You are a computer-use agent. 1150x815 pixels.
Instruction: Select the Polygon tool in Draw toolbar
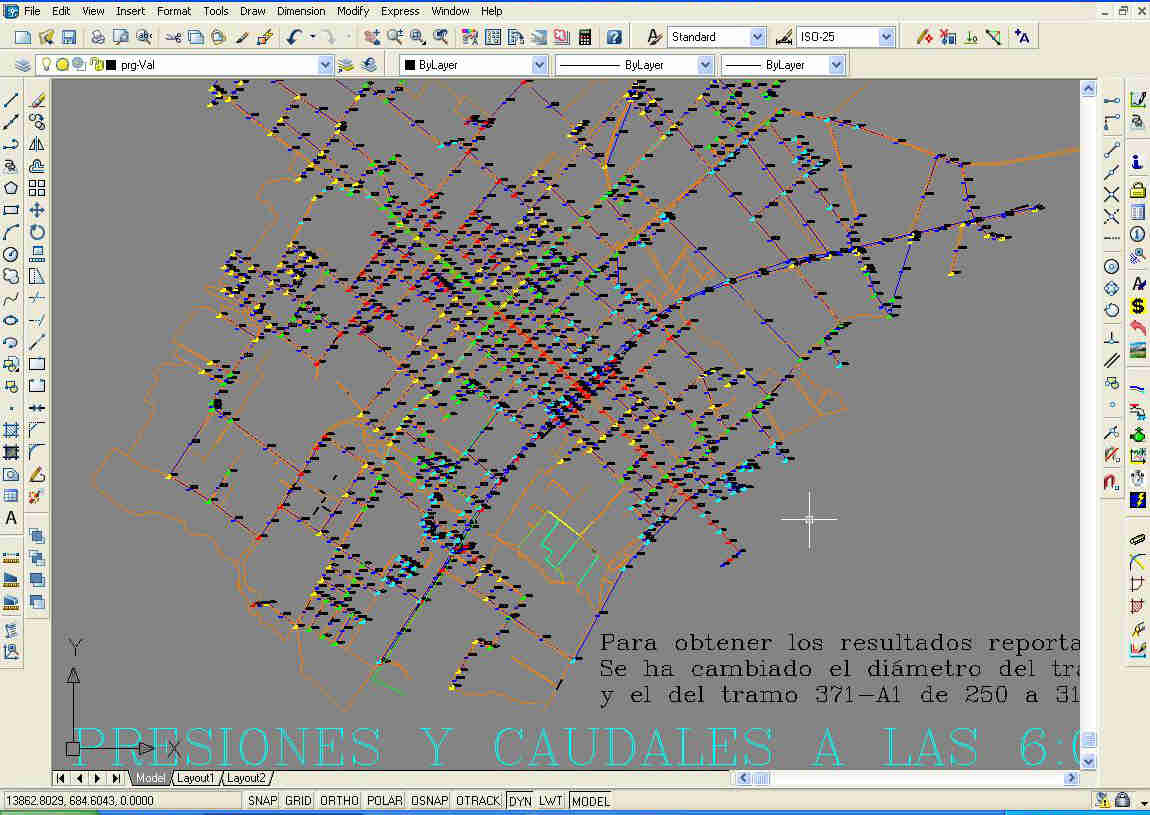[x=12, y=188]
